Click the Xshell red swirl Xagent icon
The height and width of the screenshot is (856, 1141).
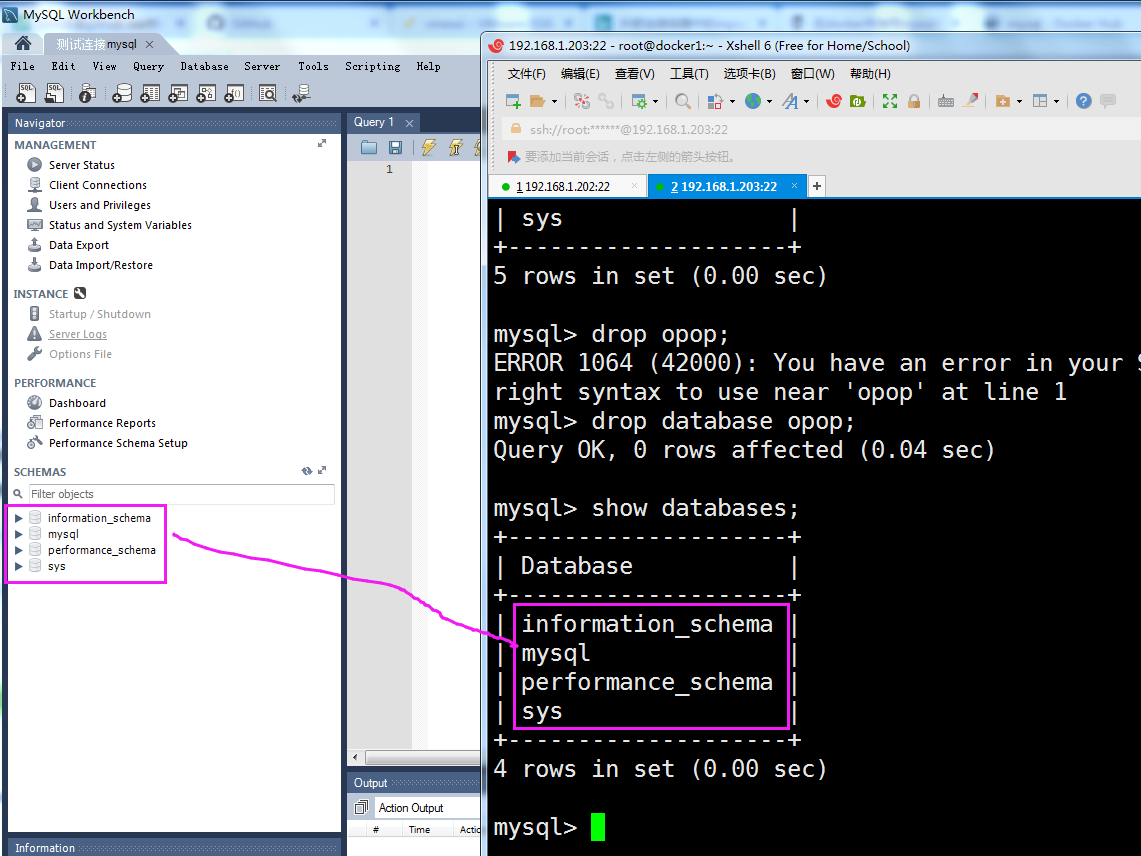click(x=834, y=101)
